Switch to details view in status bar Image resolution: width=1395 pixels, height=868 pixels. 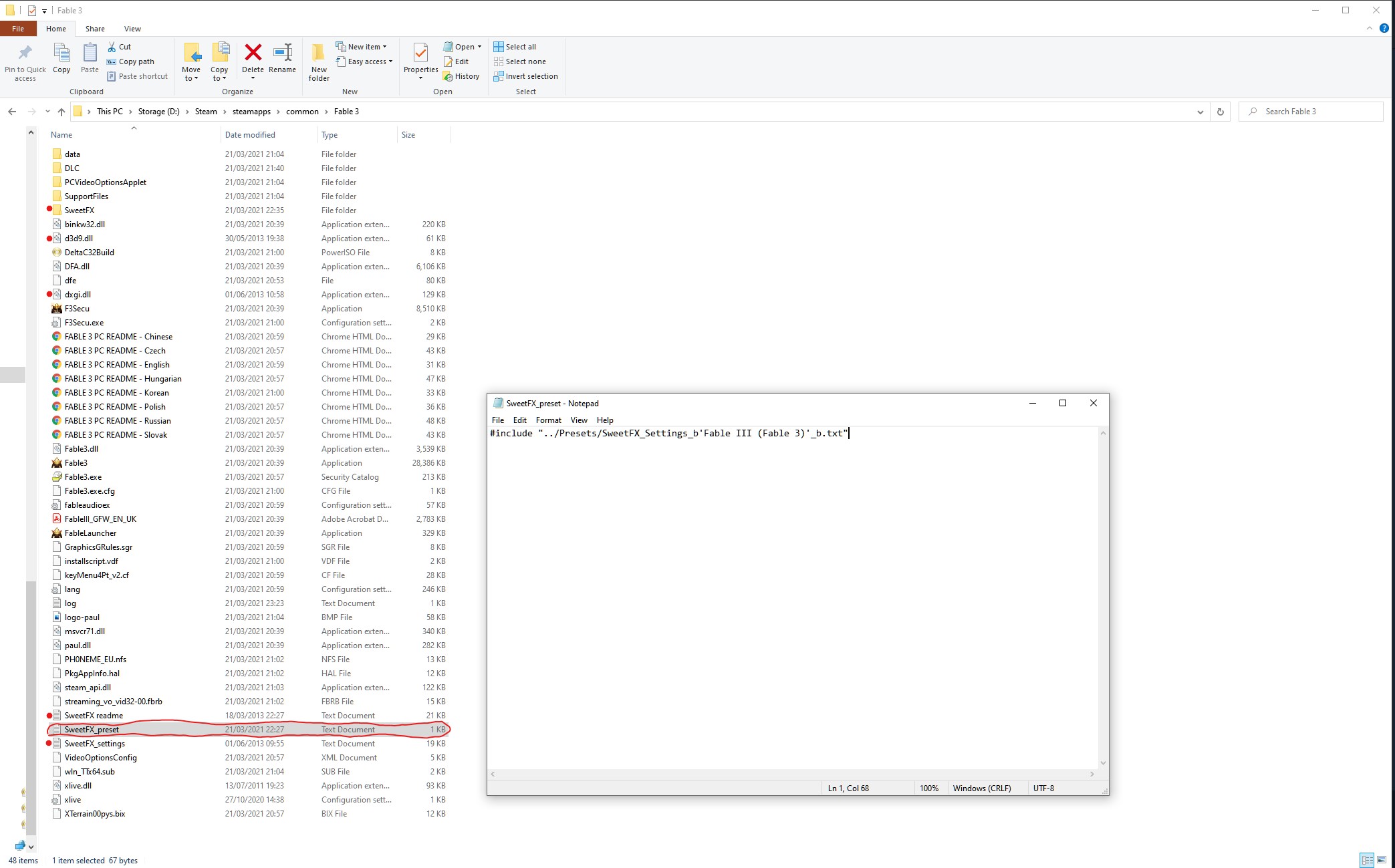click(x=1367, y=860)
